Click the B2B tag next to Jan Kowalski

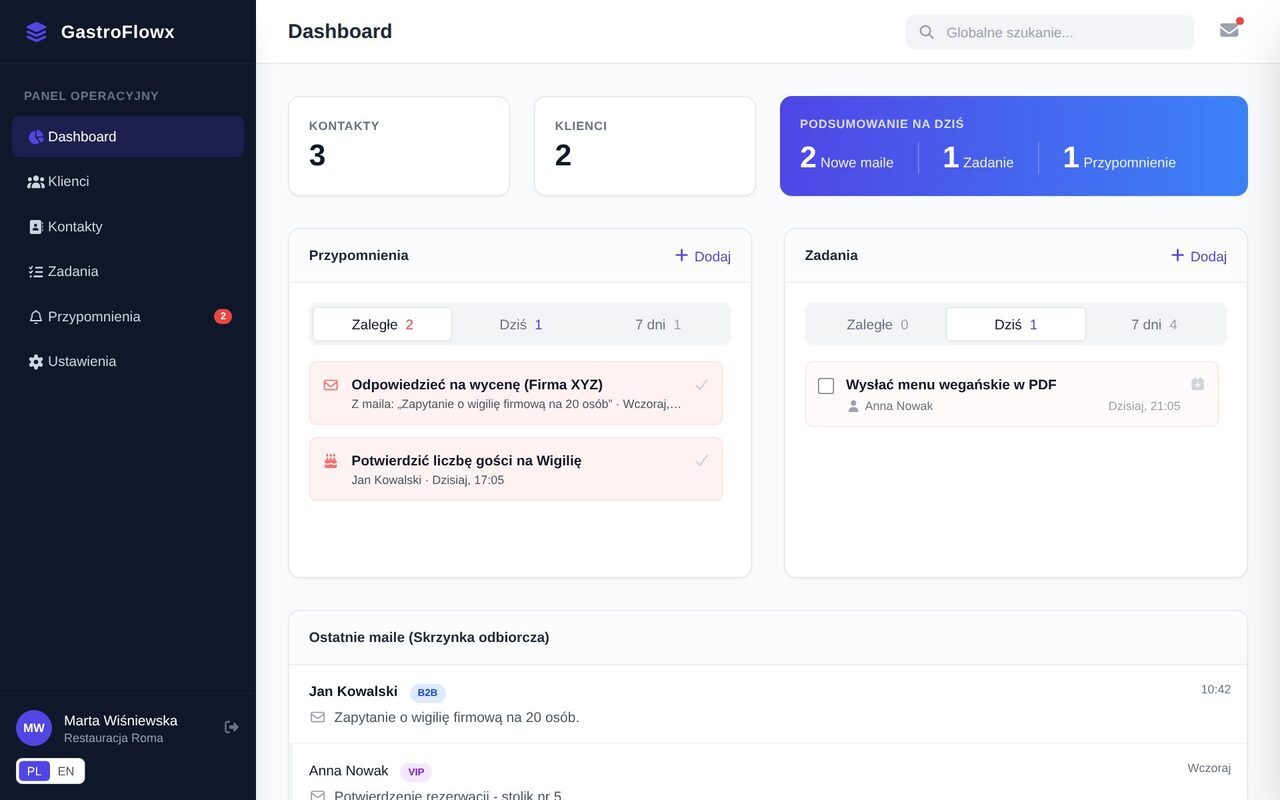(x=427, y=693)
